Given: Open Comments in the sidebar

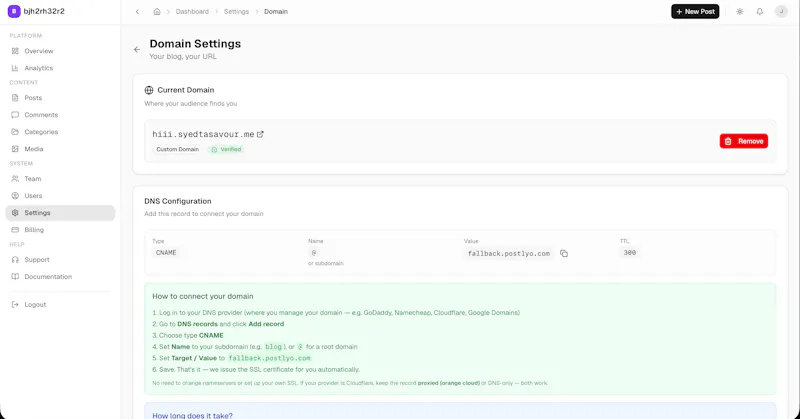Looking at the screenshot, I should point(60,115).
